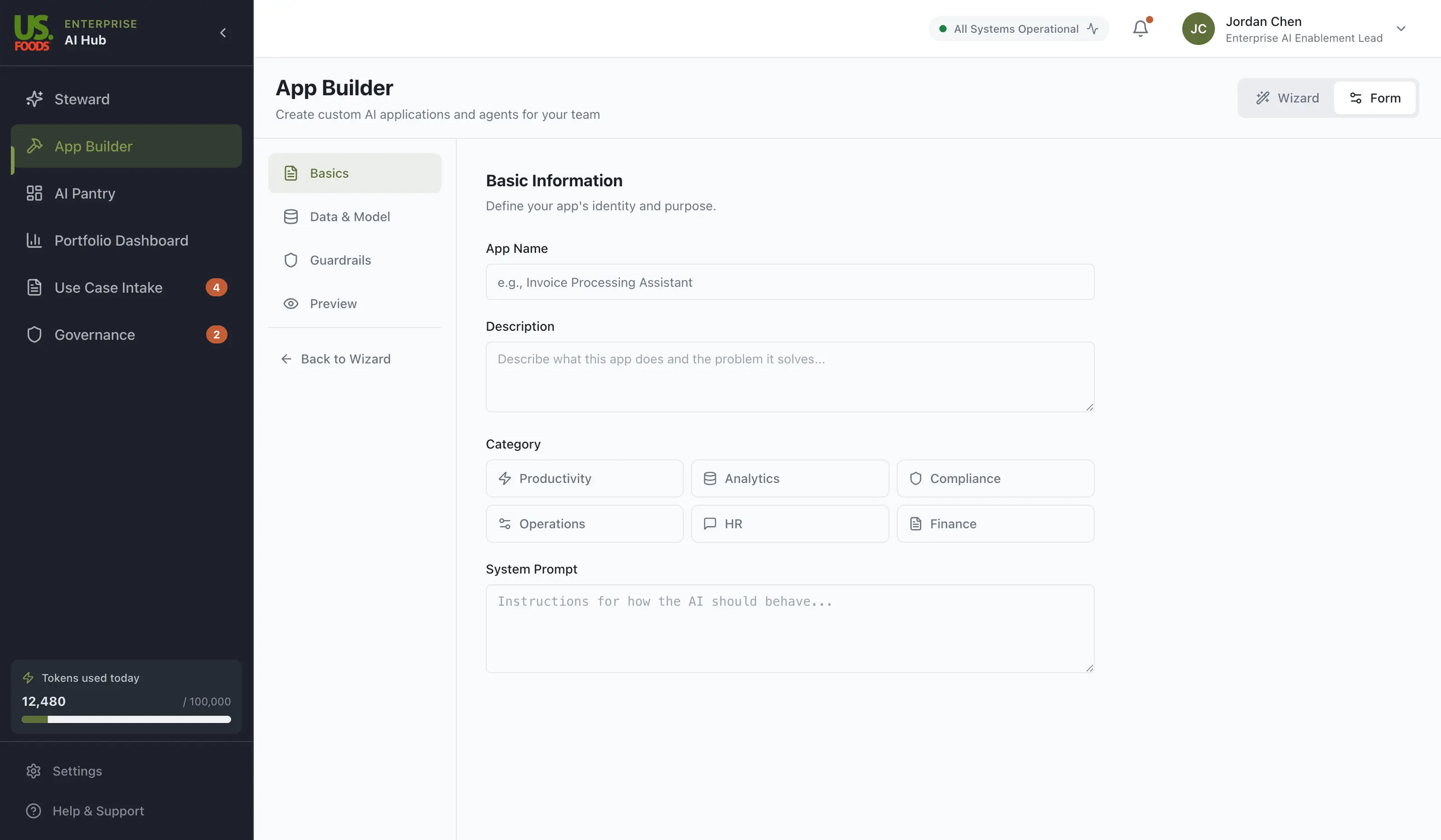Switch to the Wizard view
Image resolution: width=1441 pixels, height=840 pixels.
[x=1287, y=97]
